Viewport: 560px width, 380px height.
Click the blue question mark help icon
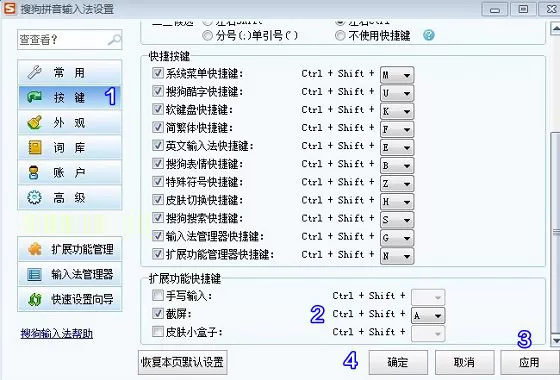tap(429, 35)
